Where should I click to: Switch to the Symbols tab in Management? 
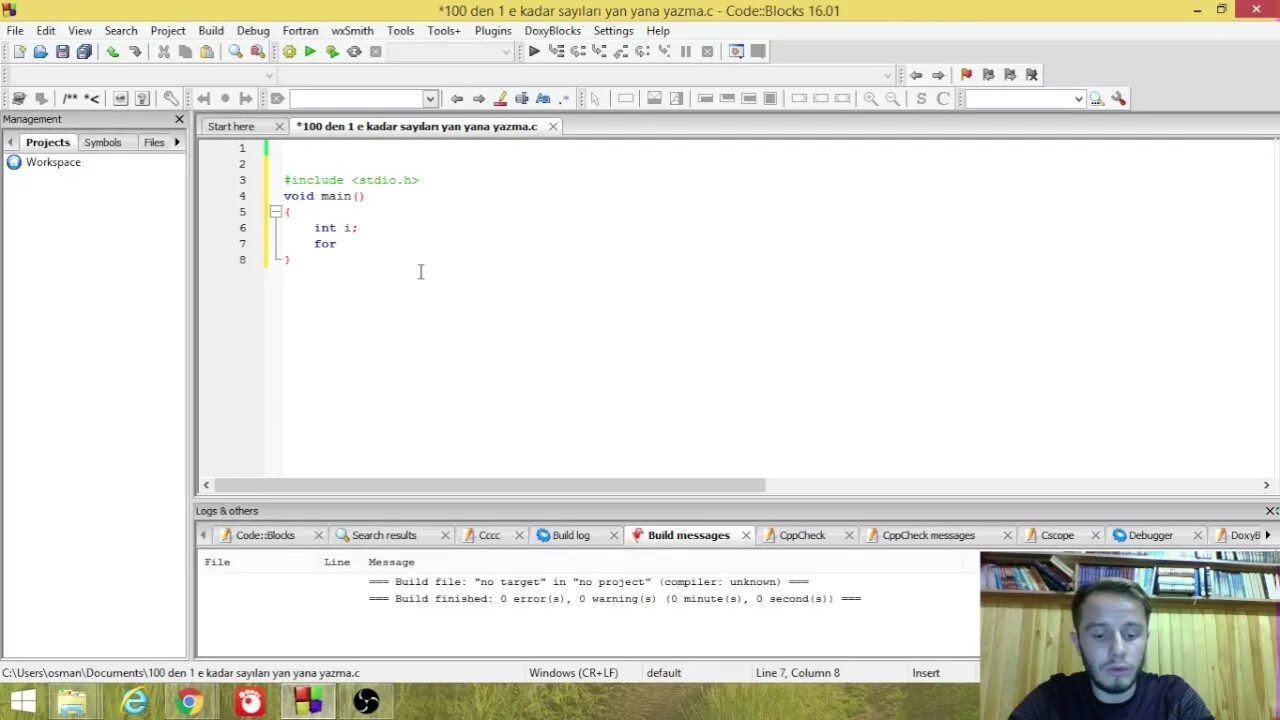coord(104,141)
